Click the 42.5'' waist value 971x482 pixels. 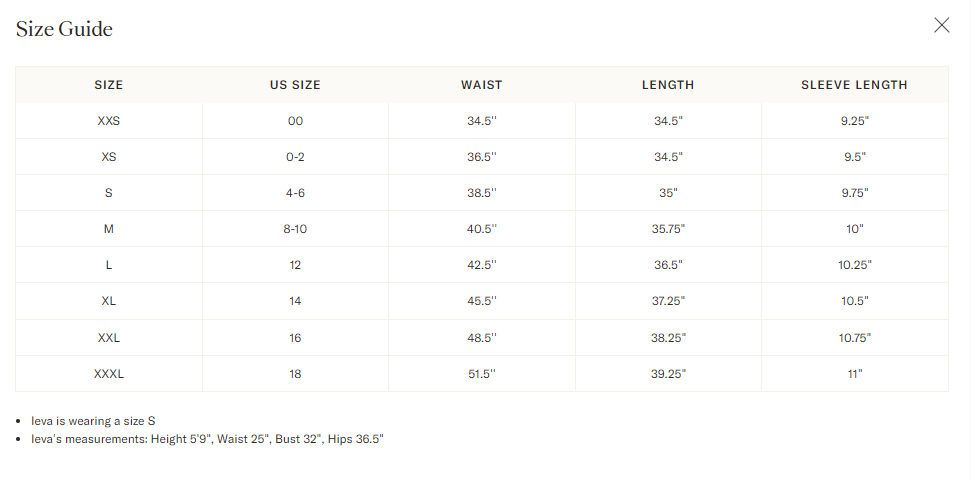point(482,265)
